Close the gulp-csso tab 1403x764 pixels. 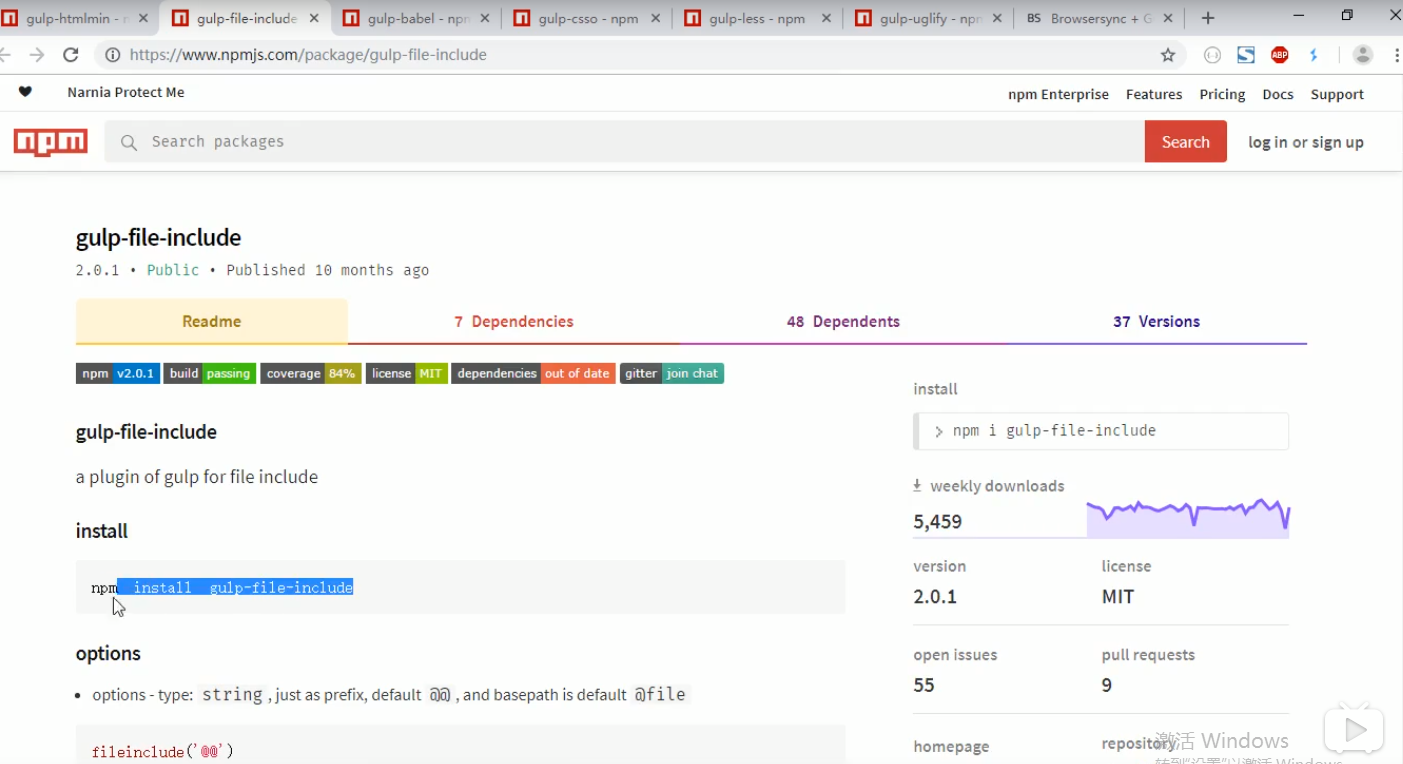coord(655,18)
